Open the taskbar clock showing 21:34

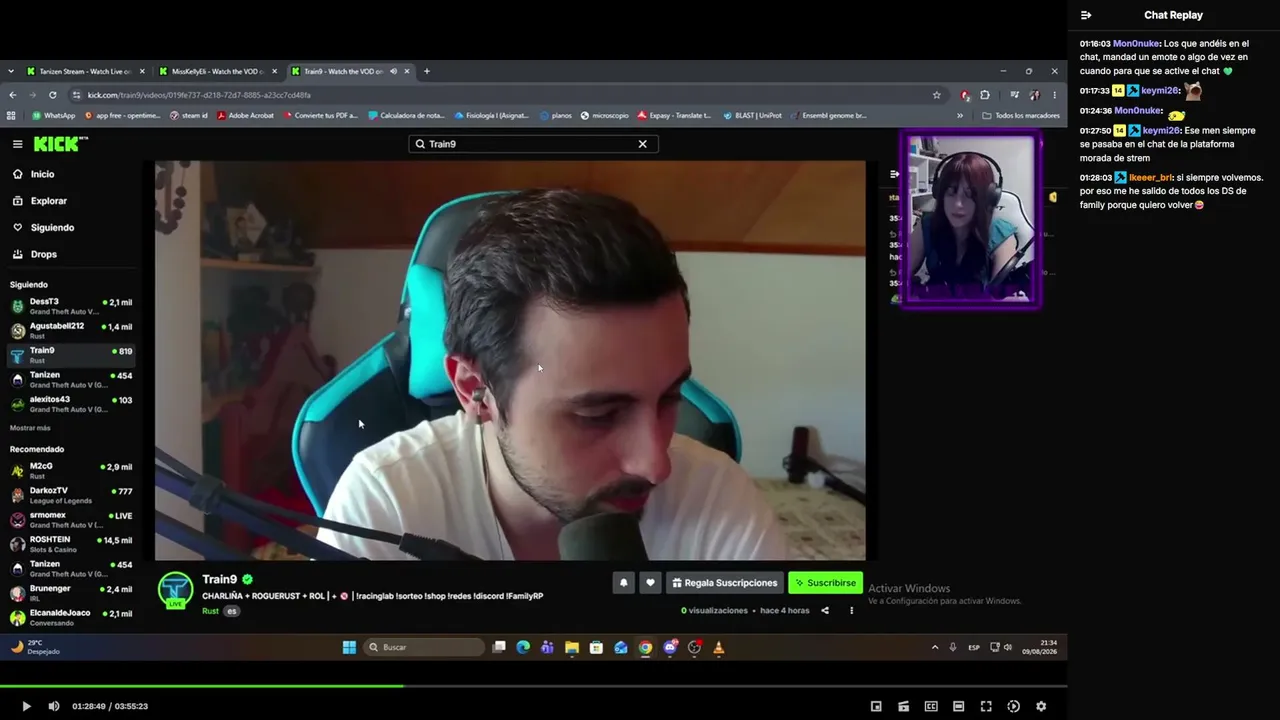(1039, 647)
